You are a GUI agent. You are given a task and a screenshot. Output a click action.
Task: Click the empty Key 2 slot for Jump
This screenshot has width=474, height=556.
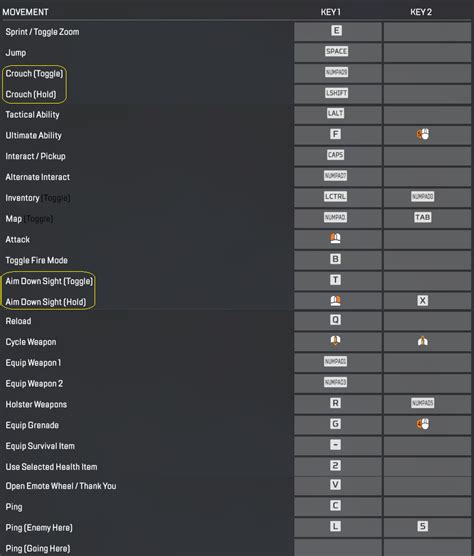tap(427, 52)
